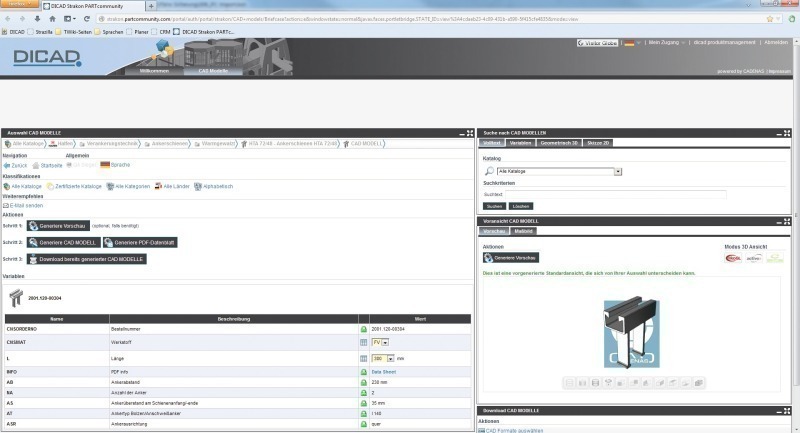The height and width of the screenshot is (433, 800).
Task: Select the green 3D view mode logo
Action: [774, 258]
